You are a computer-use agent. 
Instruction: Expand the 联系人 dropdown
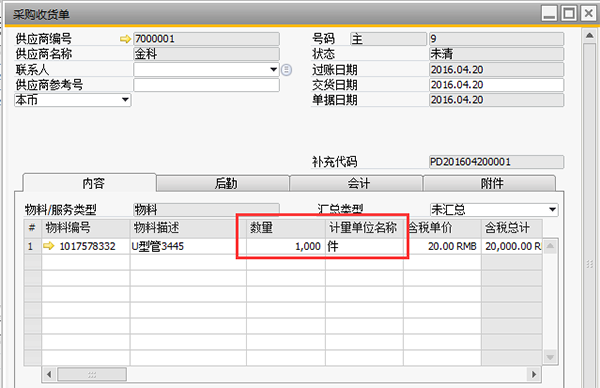pyautogui.click(x=273, y=70)
